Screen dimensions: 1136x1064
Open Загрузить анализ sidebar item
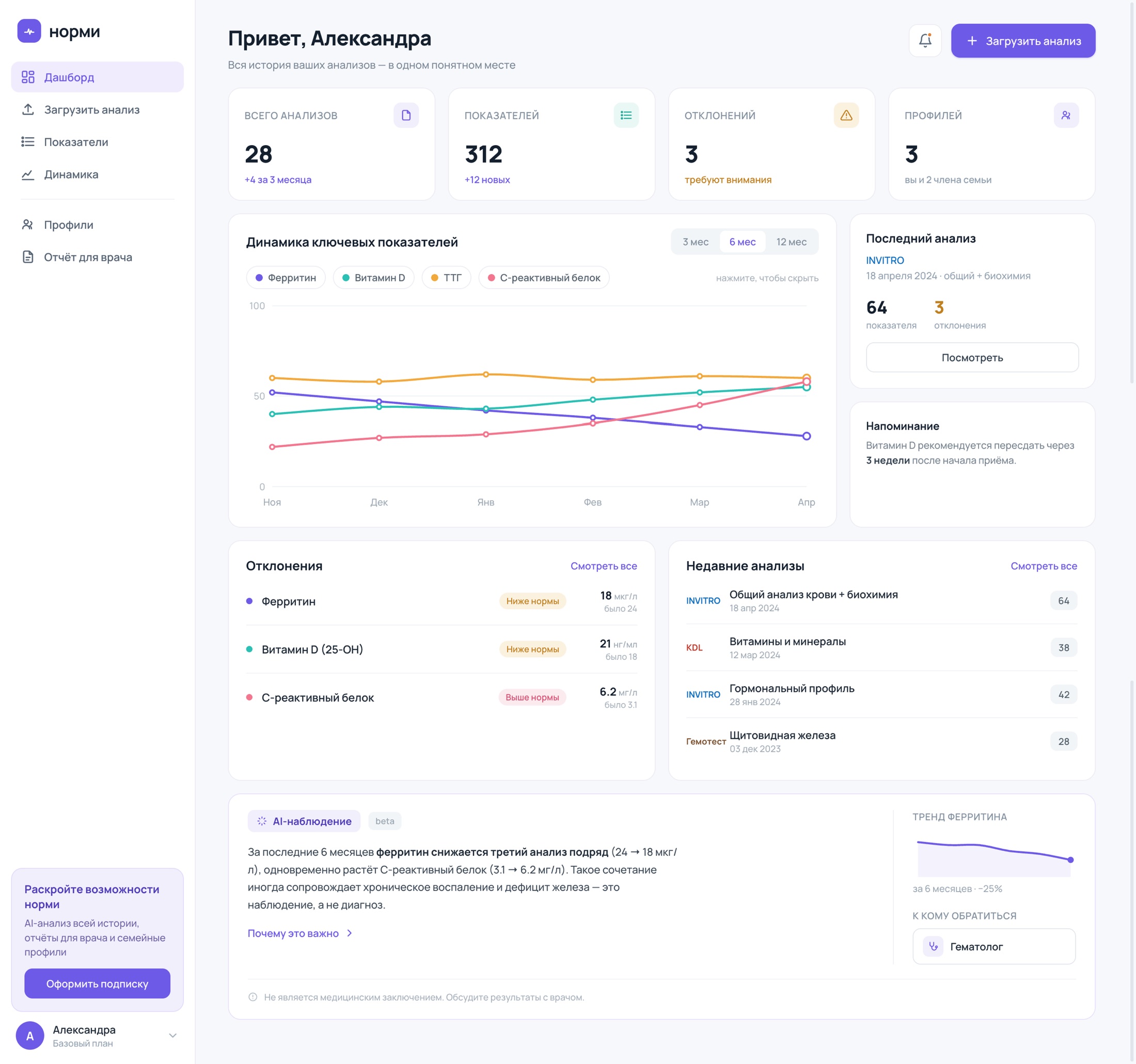tap(97, 110)
